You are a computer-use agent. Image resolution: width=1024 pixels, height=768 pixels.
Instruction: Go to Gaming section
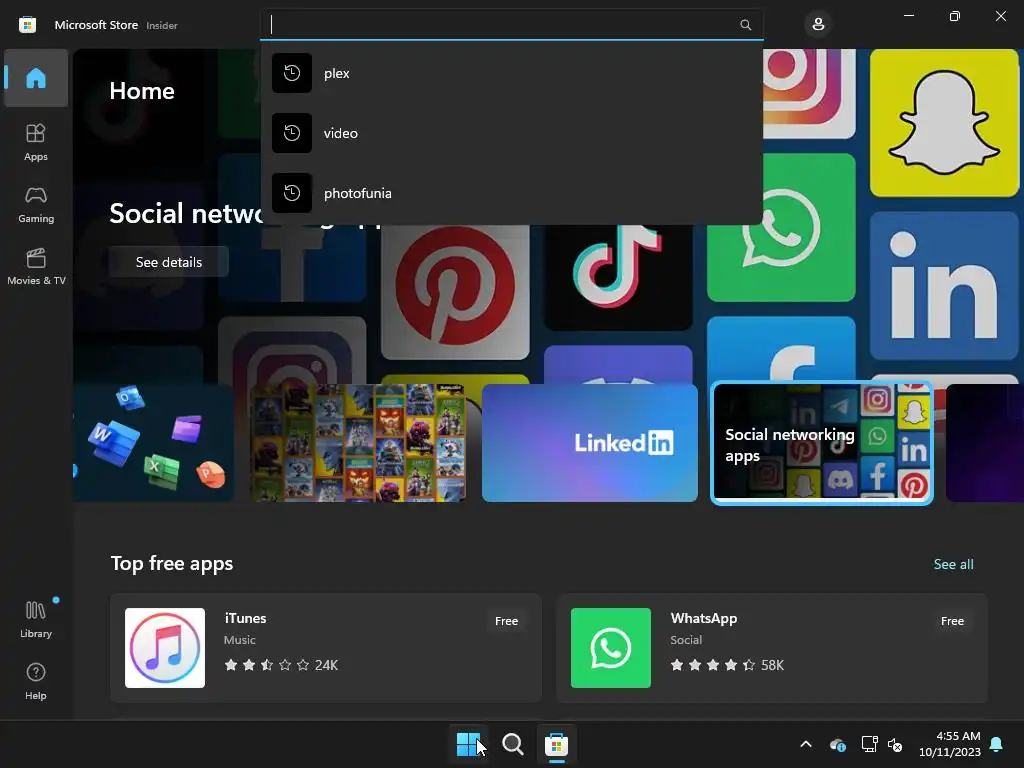tap(36, 204)
